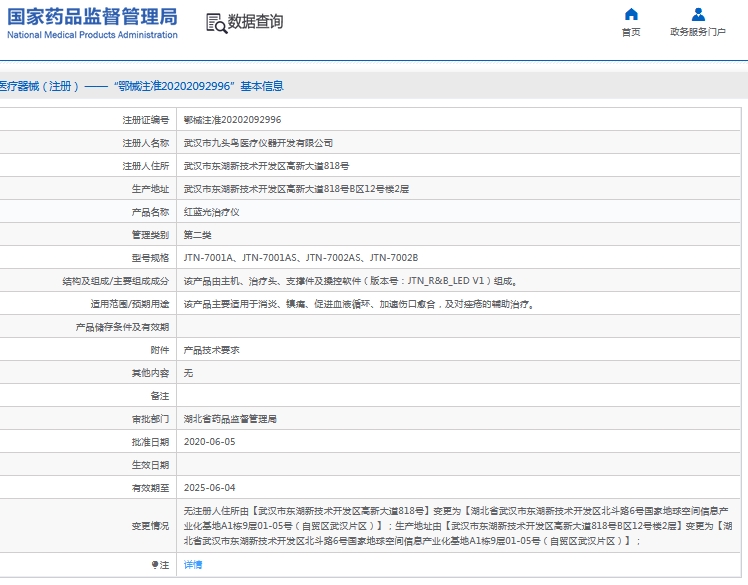This screenshot has height=585, width=748.
Task: Click the 适用范围/预期用途 label
Action: tap(130, 304)
